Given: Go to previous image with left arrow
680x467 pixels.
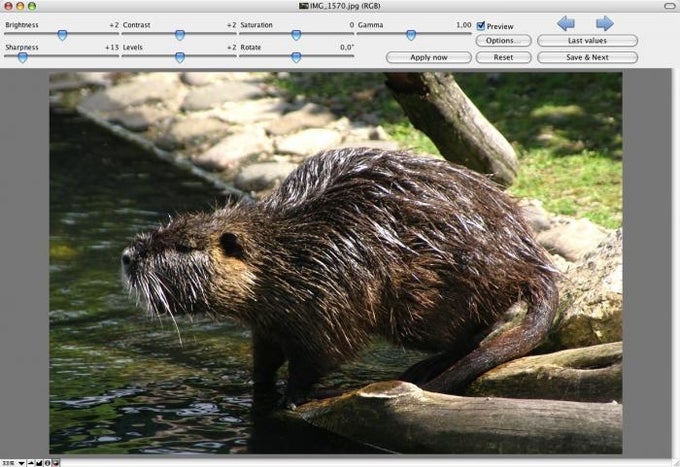Looking at the screenshot, I should (x=566, y=23).
